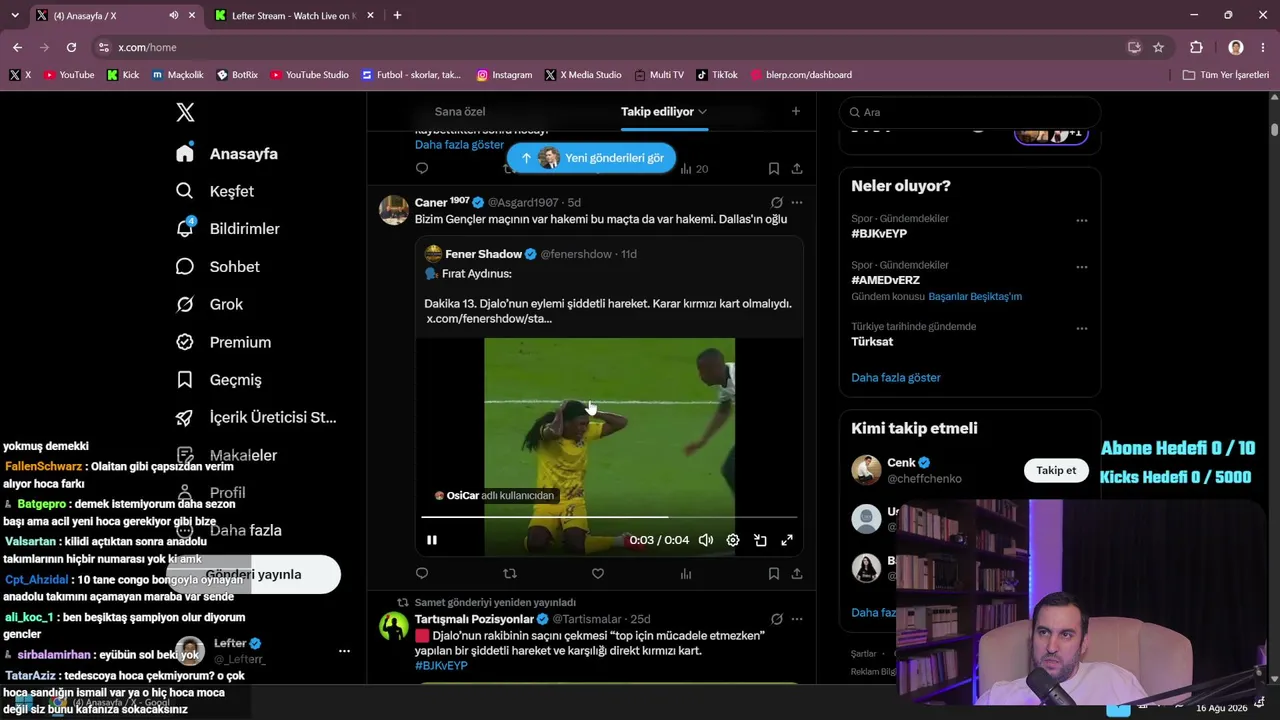Repost Caner's post
Screen dimensions: 1280x720
point(510,574)
